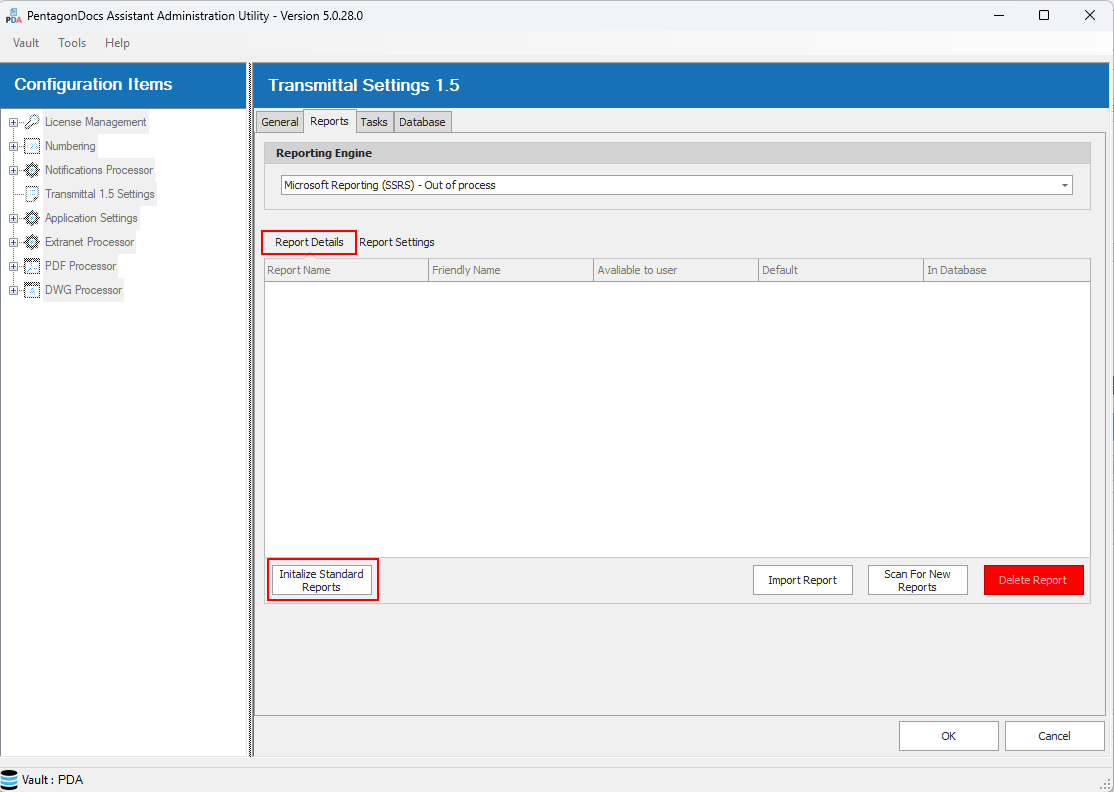1114x792 pixels.
Task: Click the Numbering tree icon
Action: point(32,146)
